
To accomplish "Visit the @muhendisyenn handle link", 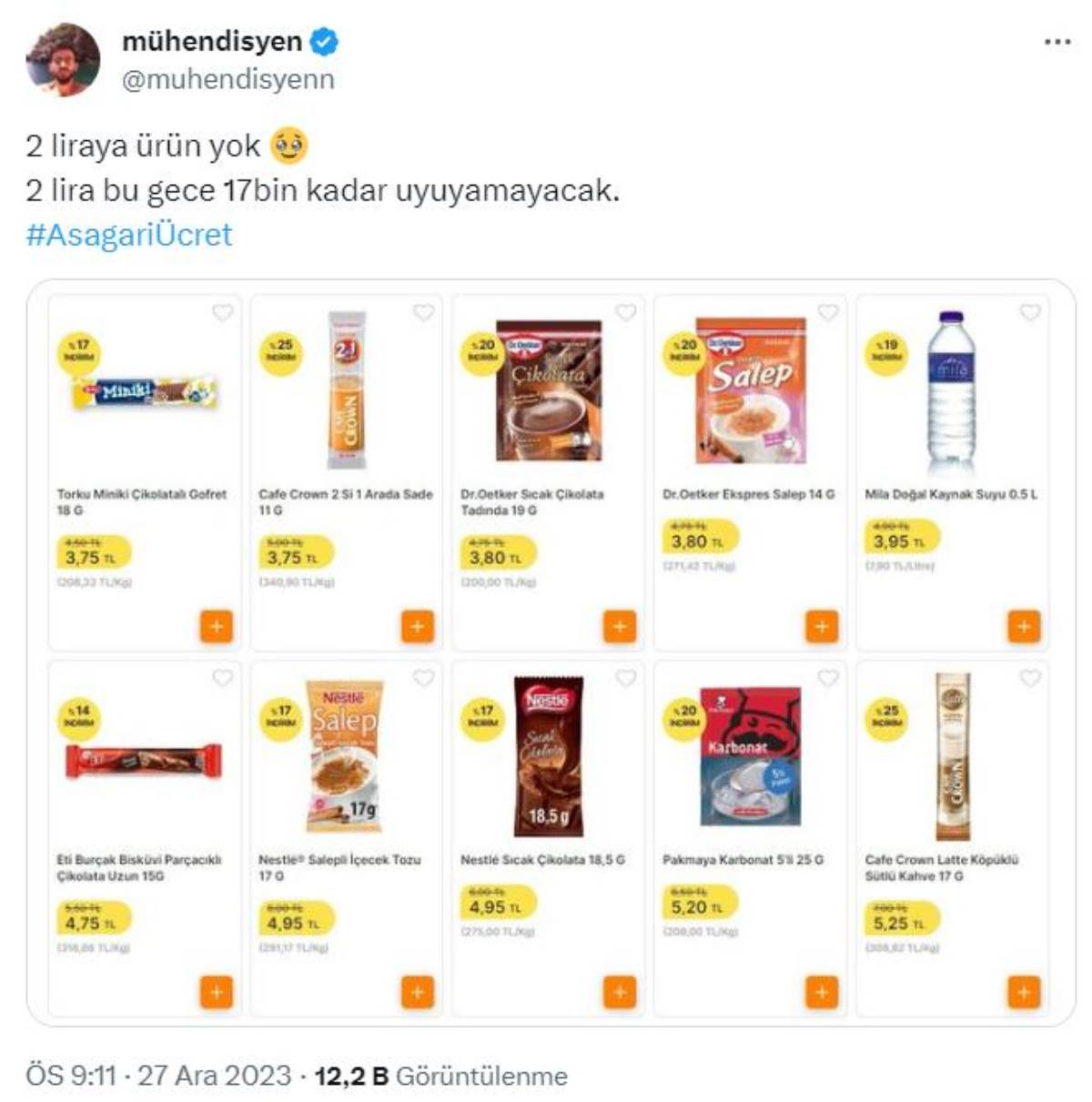I will [x=228, y=79].
